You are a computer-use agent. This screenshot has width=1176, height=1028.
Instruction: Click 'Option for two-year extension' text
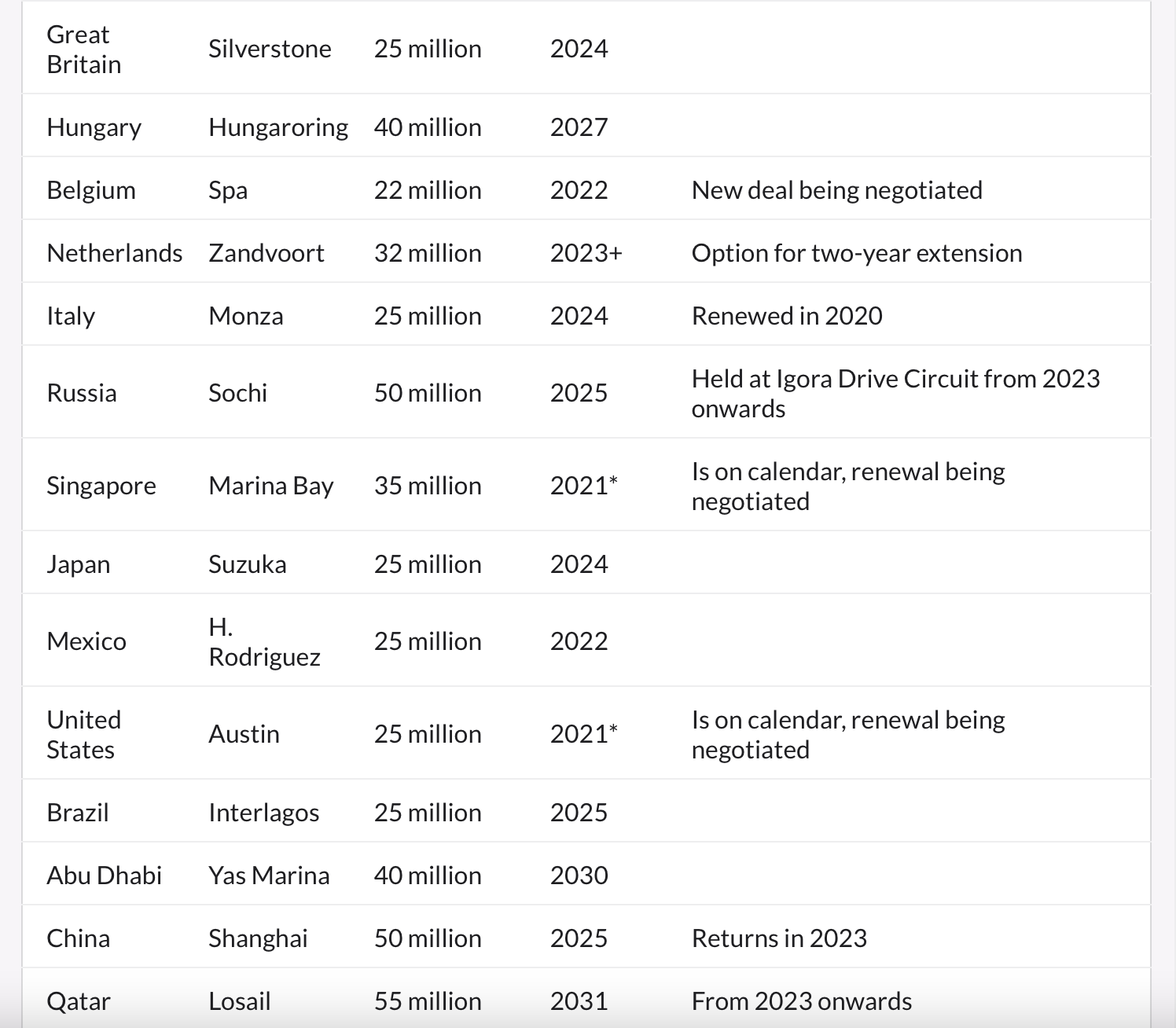856,253
